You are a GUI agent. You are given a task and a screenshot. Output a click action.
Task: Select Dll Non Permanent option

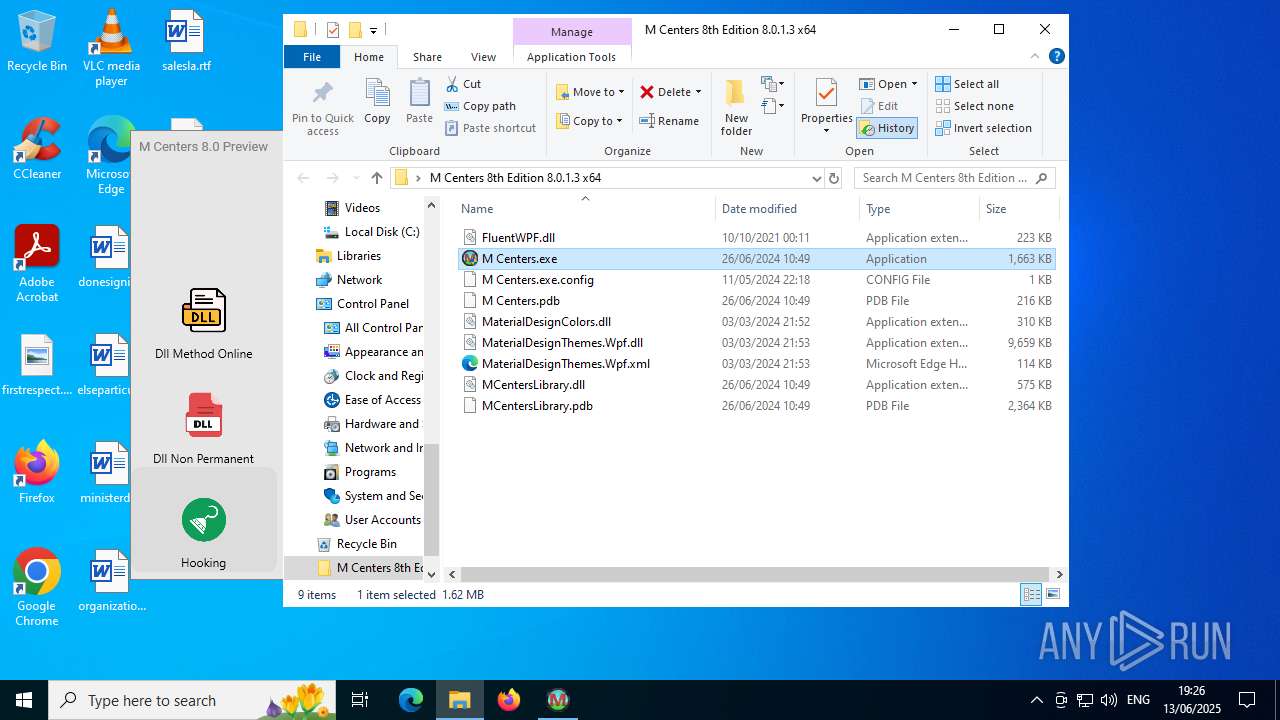(204, 428)
